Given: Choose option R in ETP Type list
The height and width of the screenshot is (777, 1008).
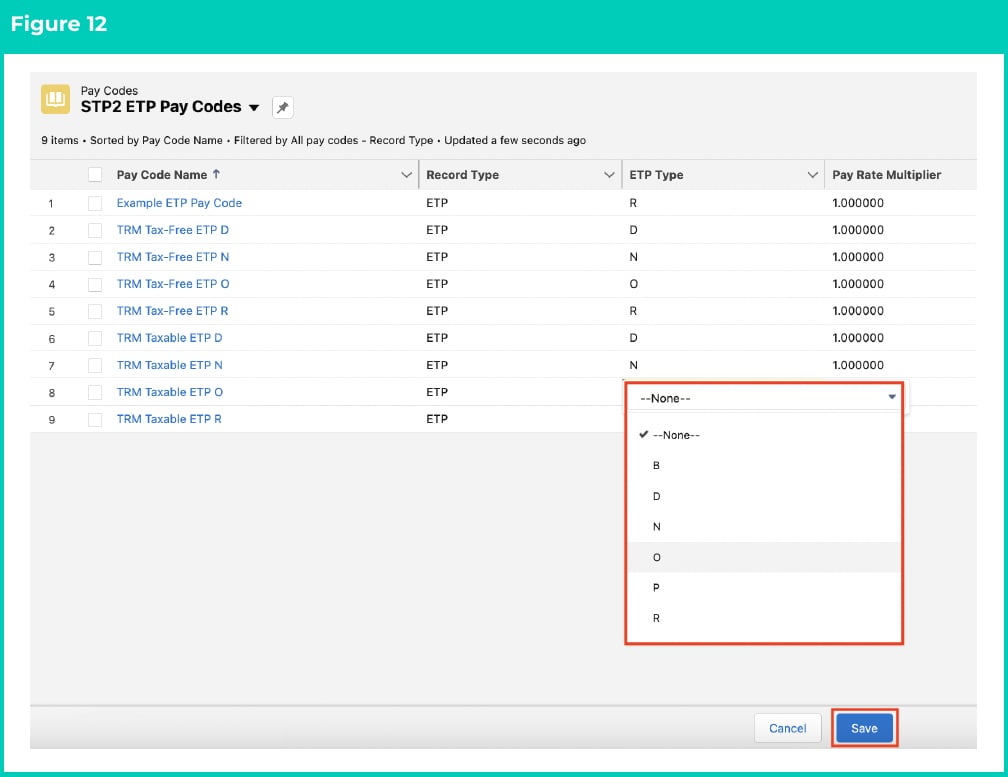Looking at the screenshot, I should [x=764, y=618].
